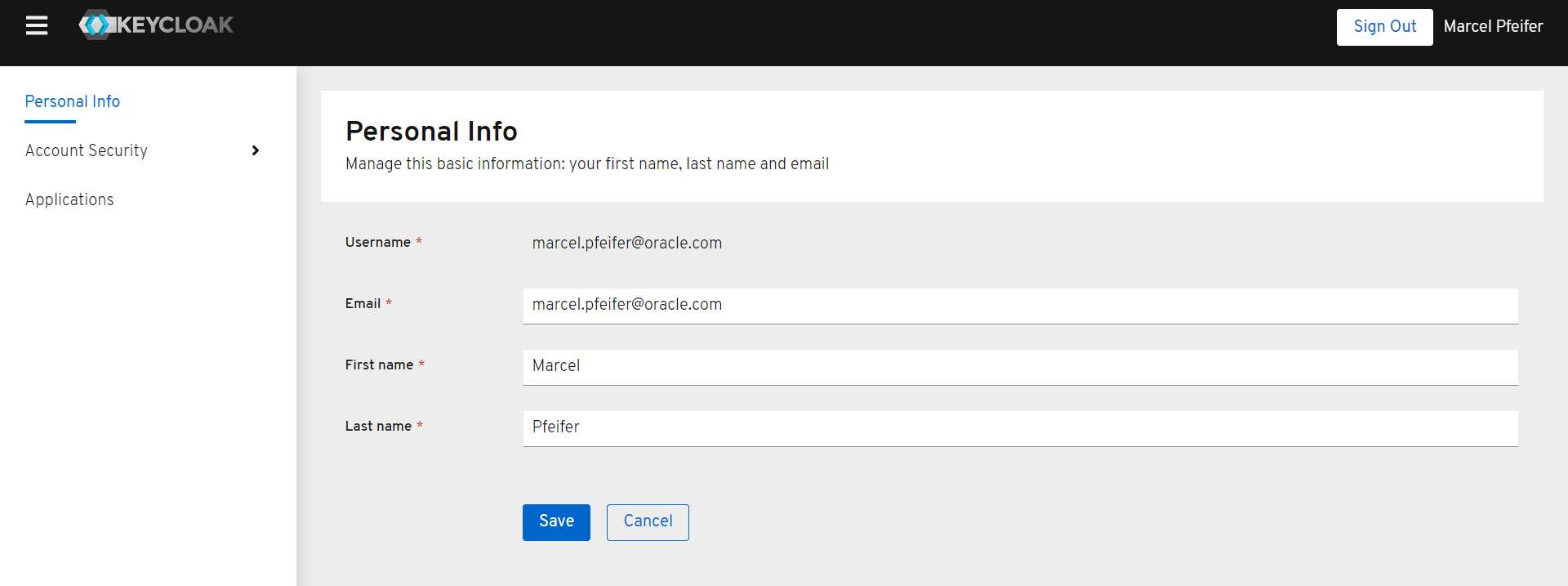Click into the First name field
1568x586 pixels.
pos(1020,366)
